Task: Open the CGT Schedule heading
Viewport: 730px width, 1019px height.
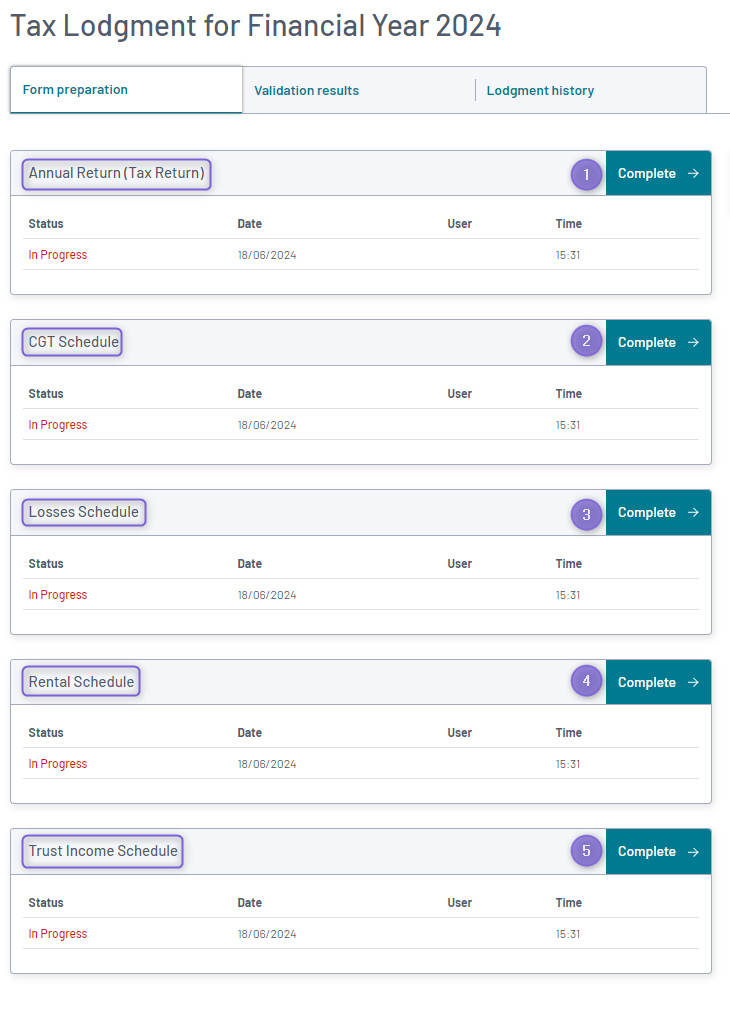Action: [x=73, y=342]
